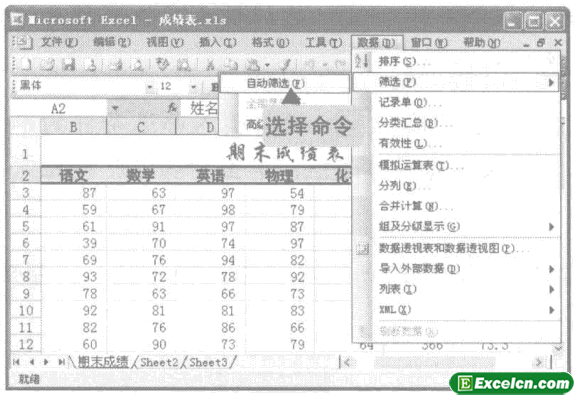Choose 有效性(L) in the Data menu

click(x=456, y=143)
